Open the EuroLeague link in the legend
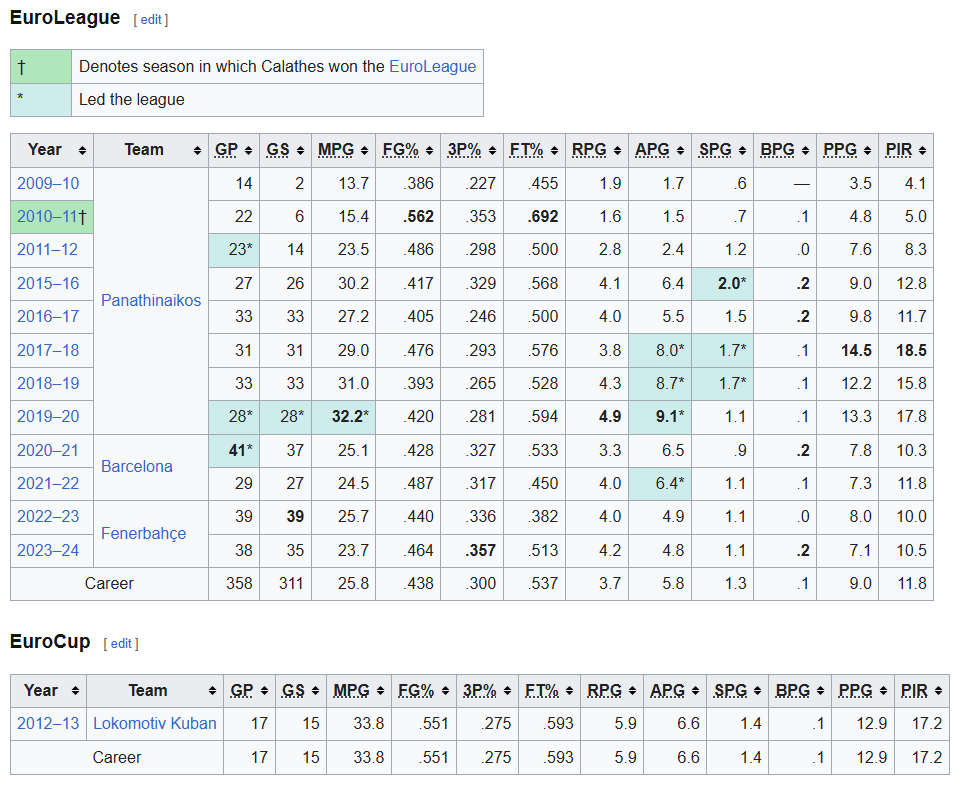The width and height of the screenshot is (965, 794). pos(433,66)
